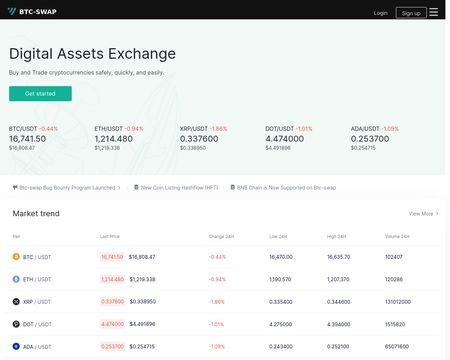Click BTC volume value 102407

tap(394, 257)
